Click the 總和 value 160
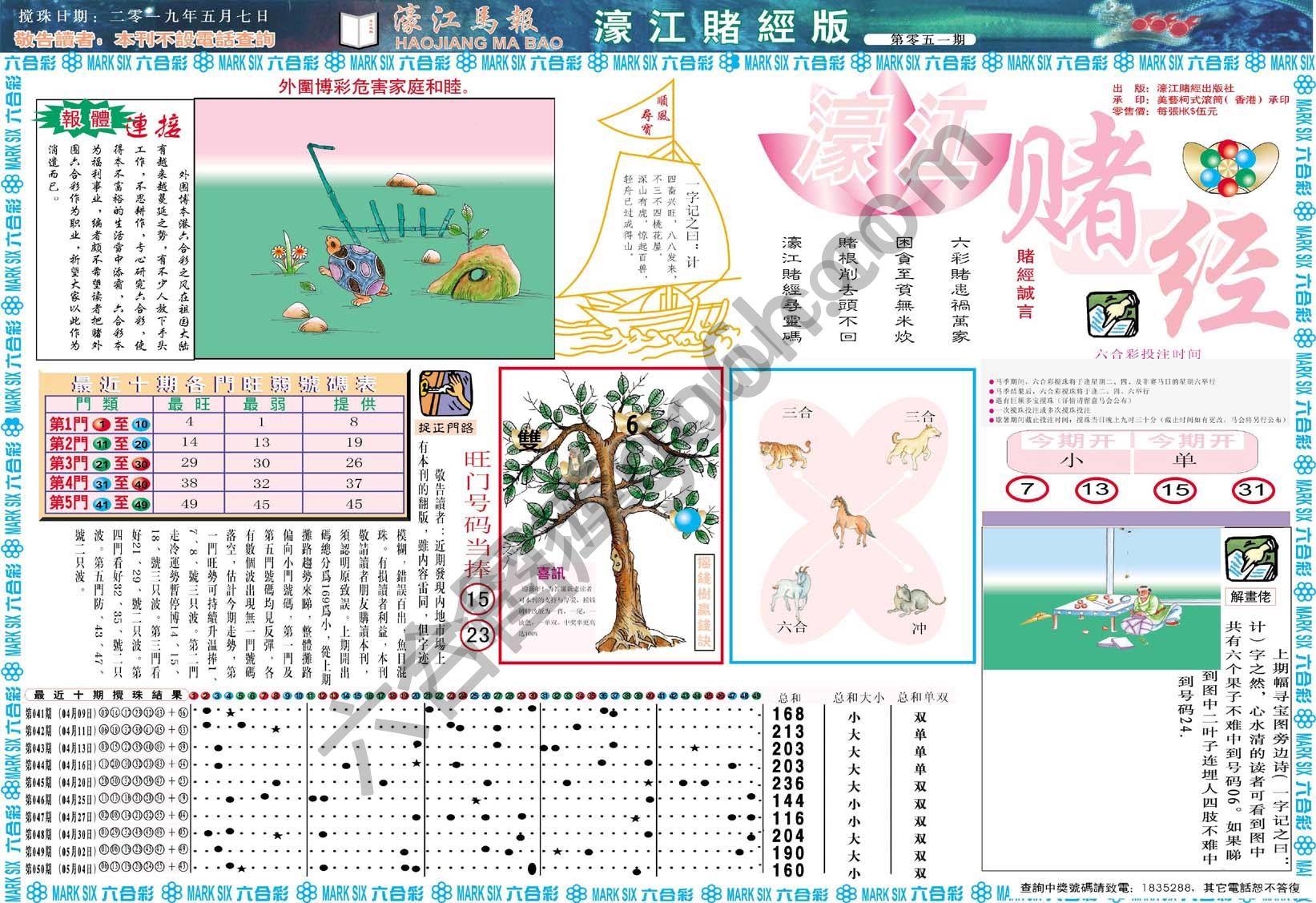1316x903 pixels. [789, 870]
